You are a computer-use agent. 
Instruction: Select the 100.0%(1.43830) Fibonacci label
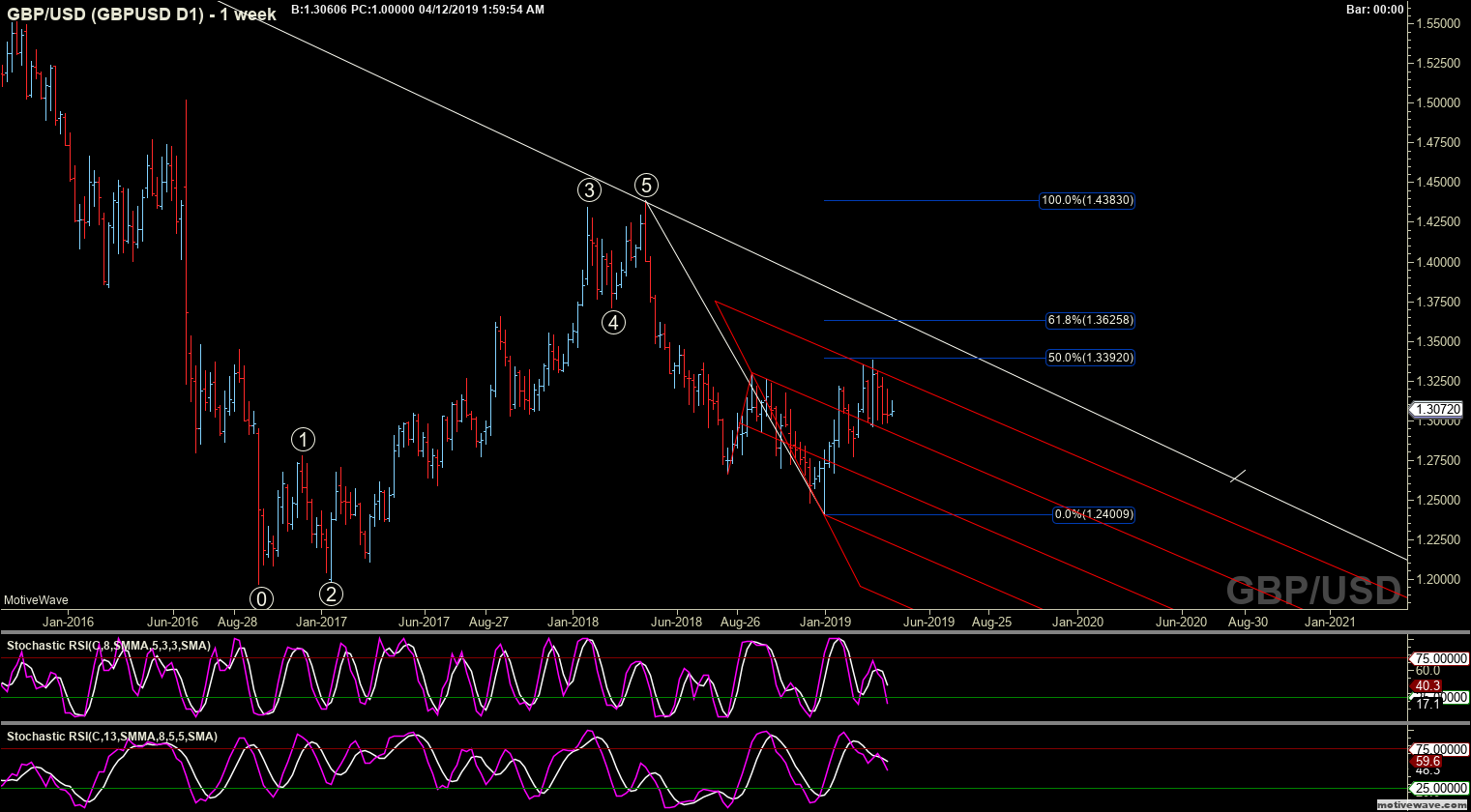[x=1087, y=201]
